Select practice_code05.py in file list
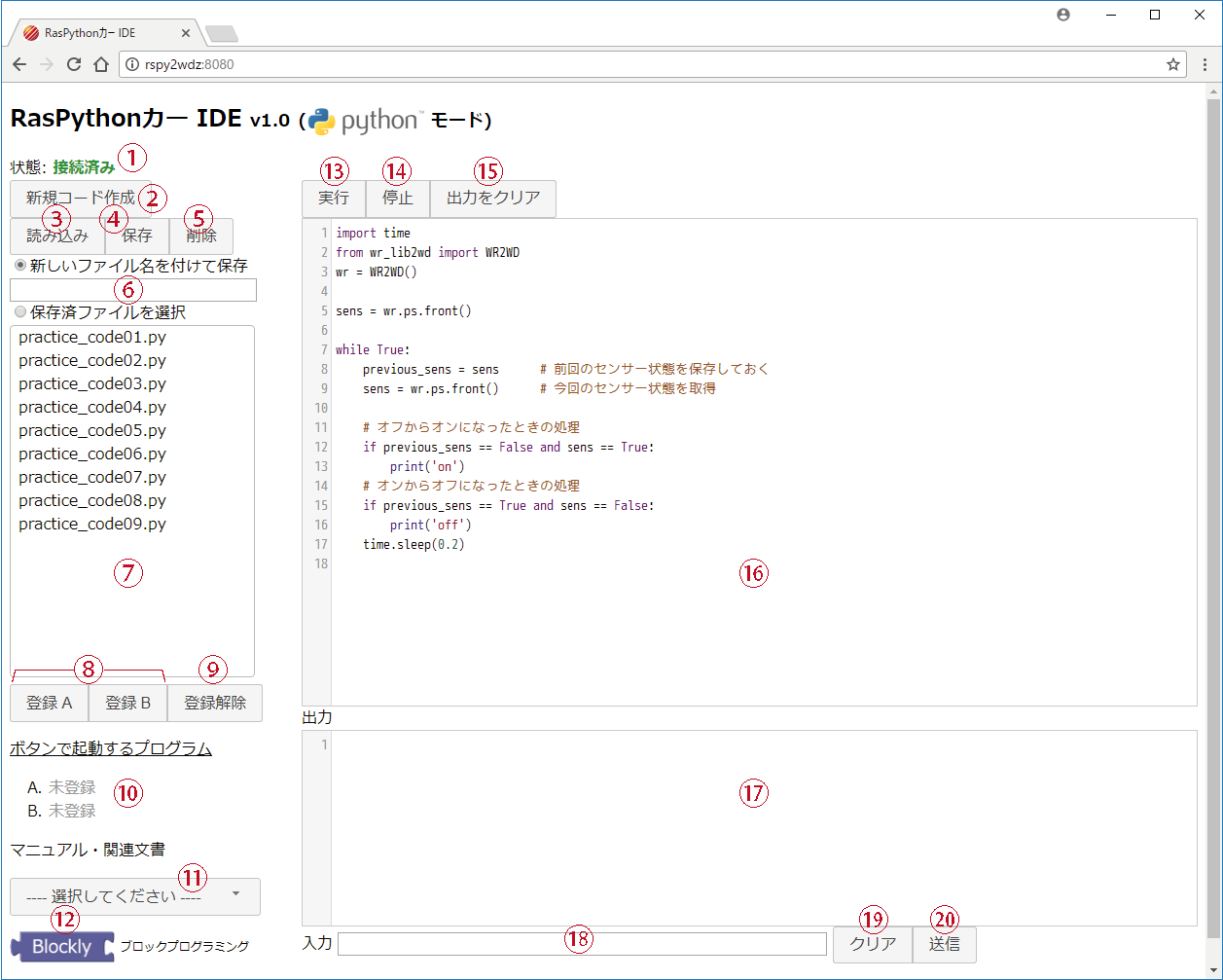Image resolution: width=1223 pixels, height=980 pixels. click(92, 430)
